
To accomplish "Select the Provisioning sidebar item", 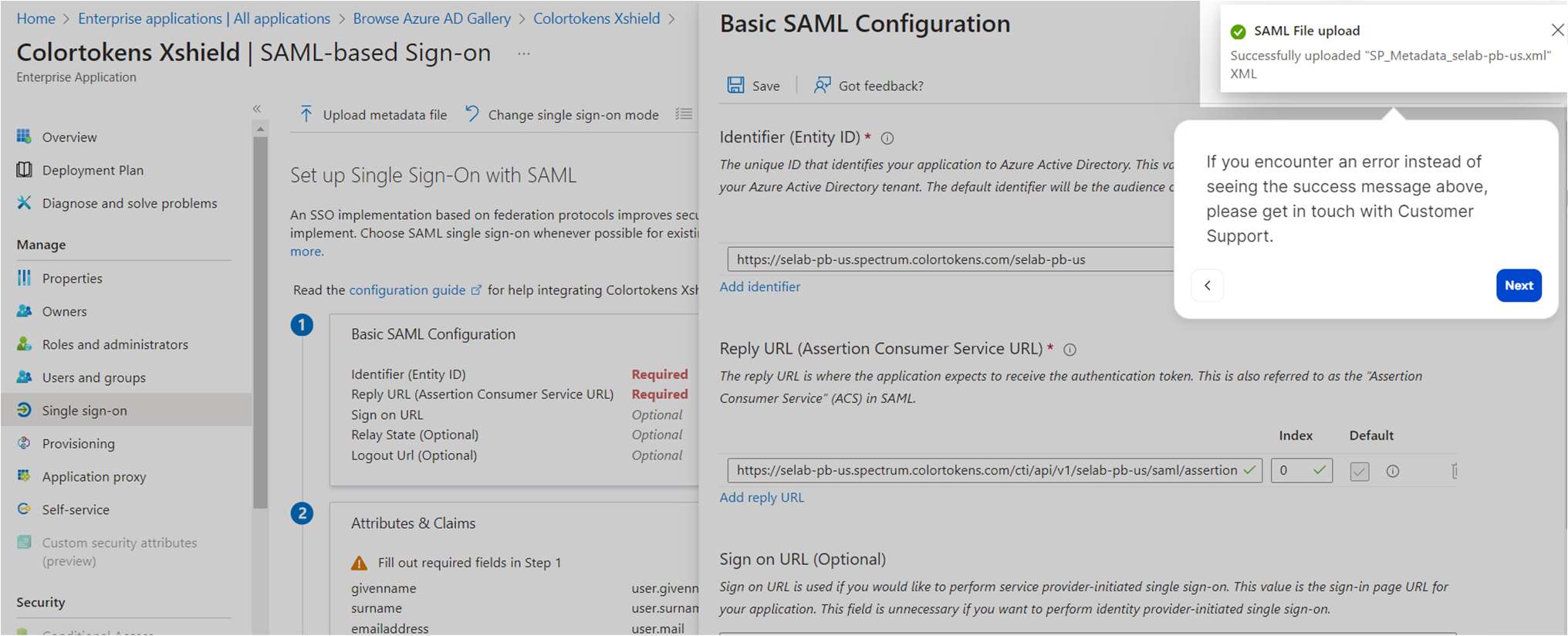I will [79, 443].
